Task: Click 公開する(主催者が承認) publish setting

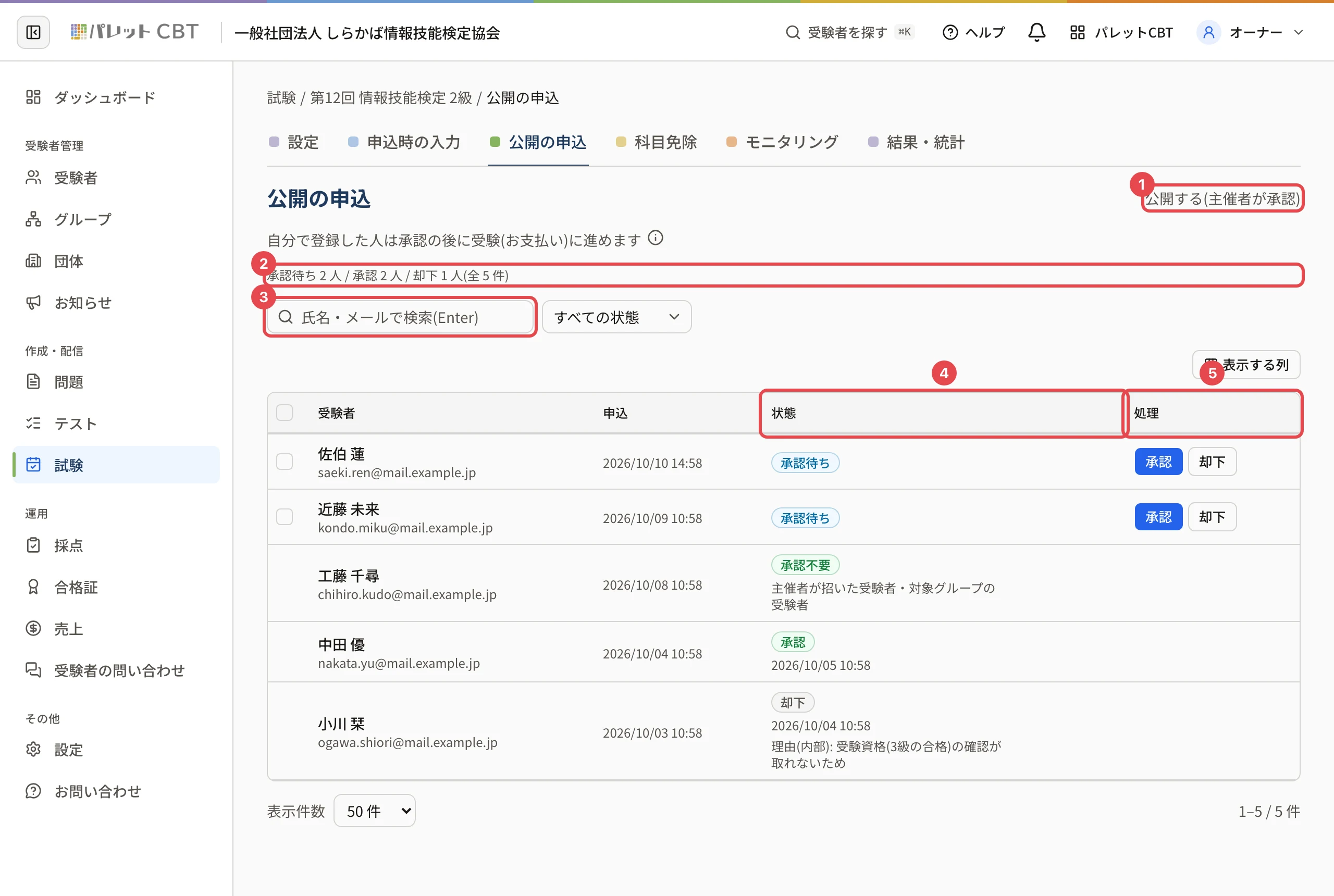Action: click(x=1222, y=199)
